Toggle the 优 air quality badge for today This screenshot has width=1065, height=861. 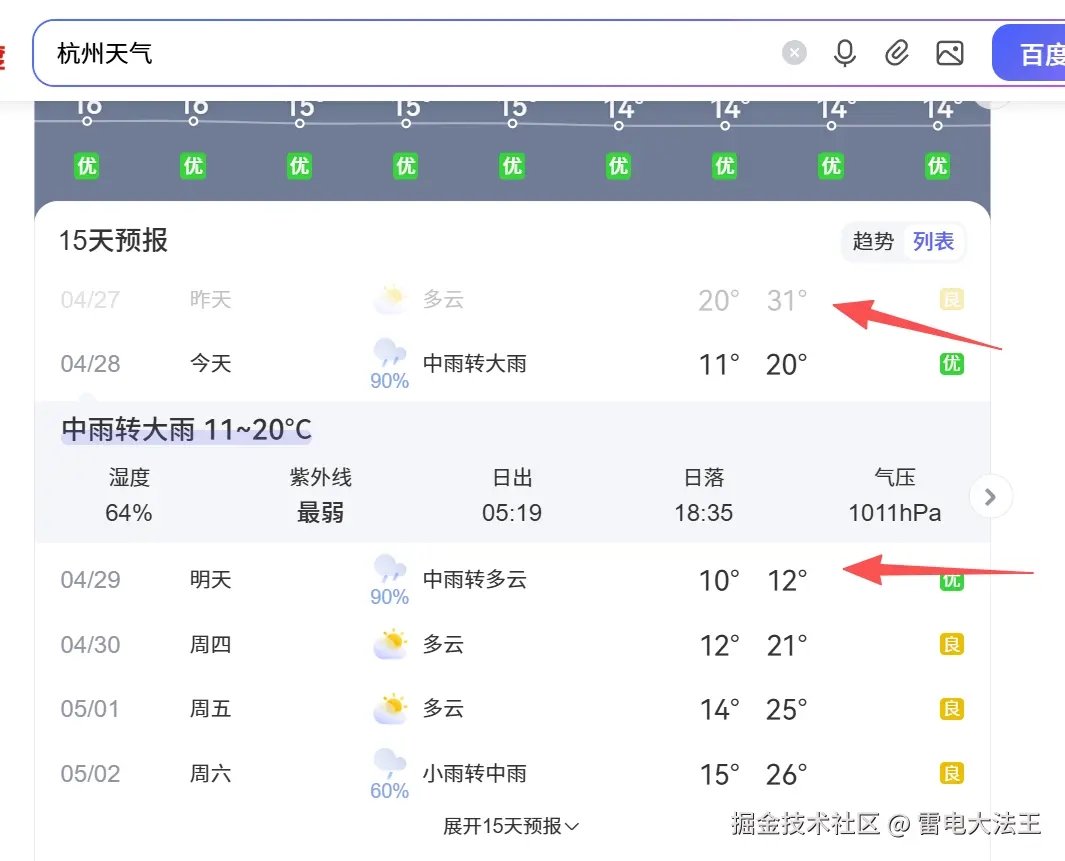click(951, 364)
